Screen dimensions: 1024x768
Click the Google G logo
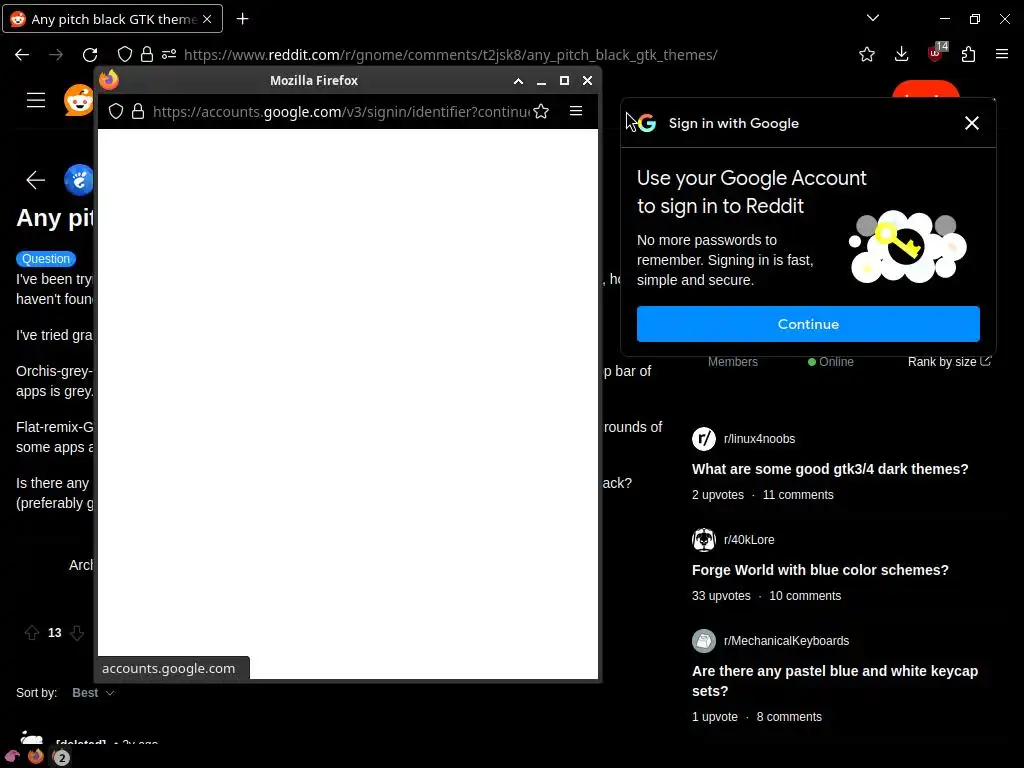[x=647, y=123]
